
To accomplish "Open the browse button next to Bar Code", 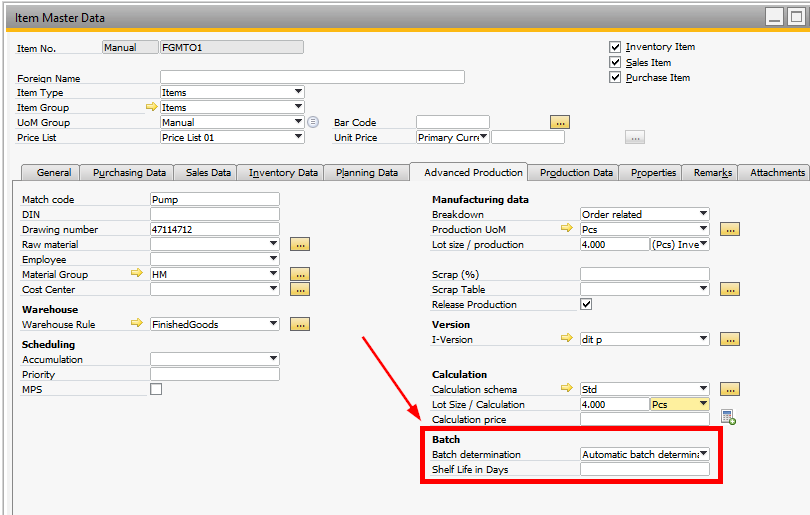I will (560, 122).
